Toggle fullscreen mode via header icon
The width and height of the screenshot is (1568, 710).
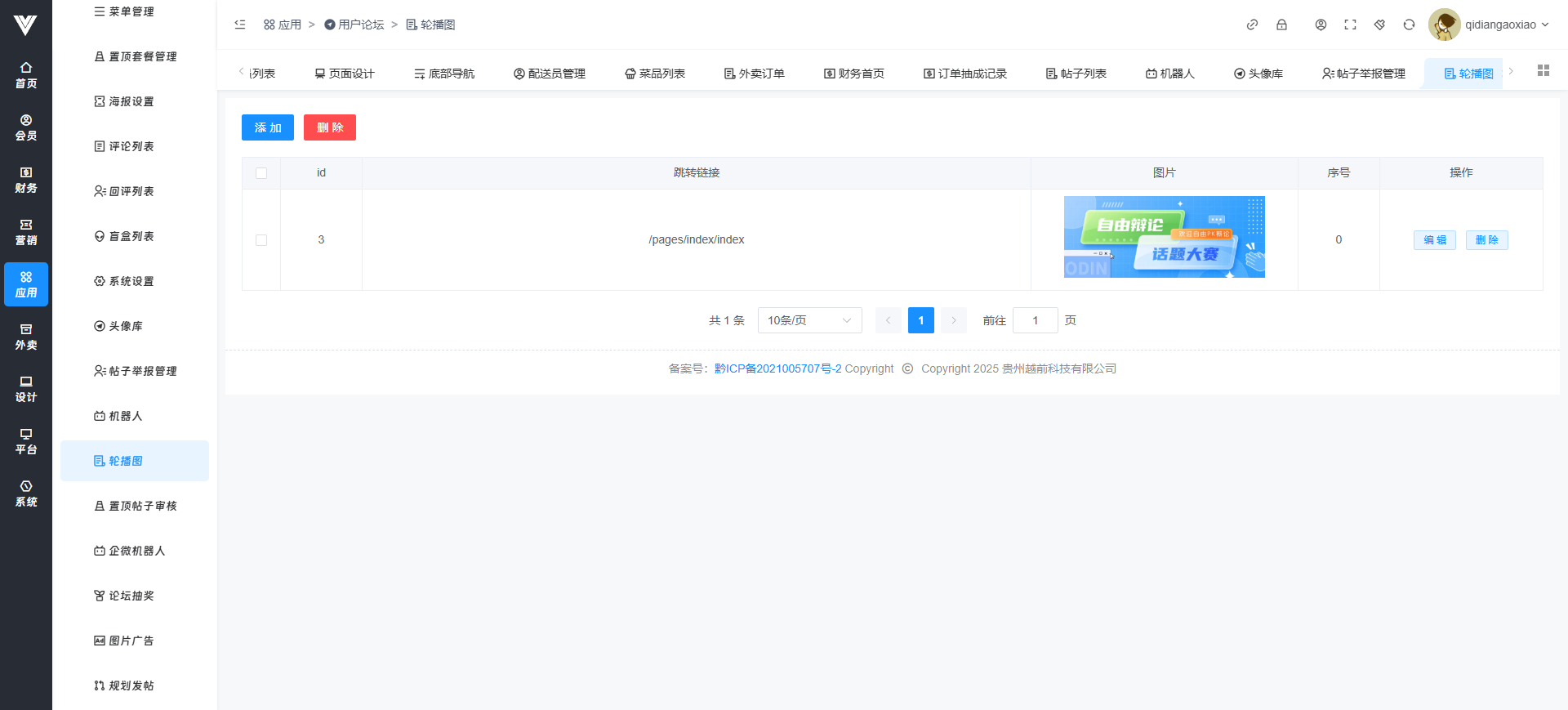tap(1350, 25)
